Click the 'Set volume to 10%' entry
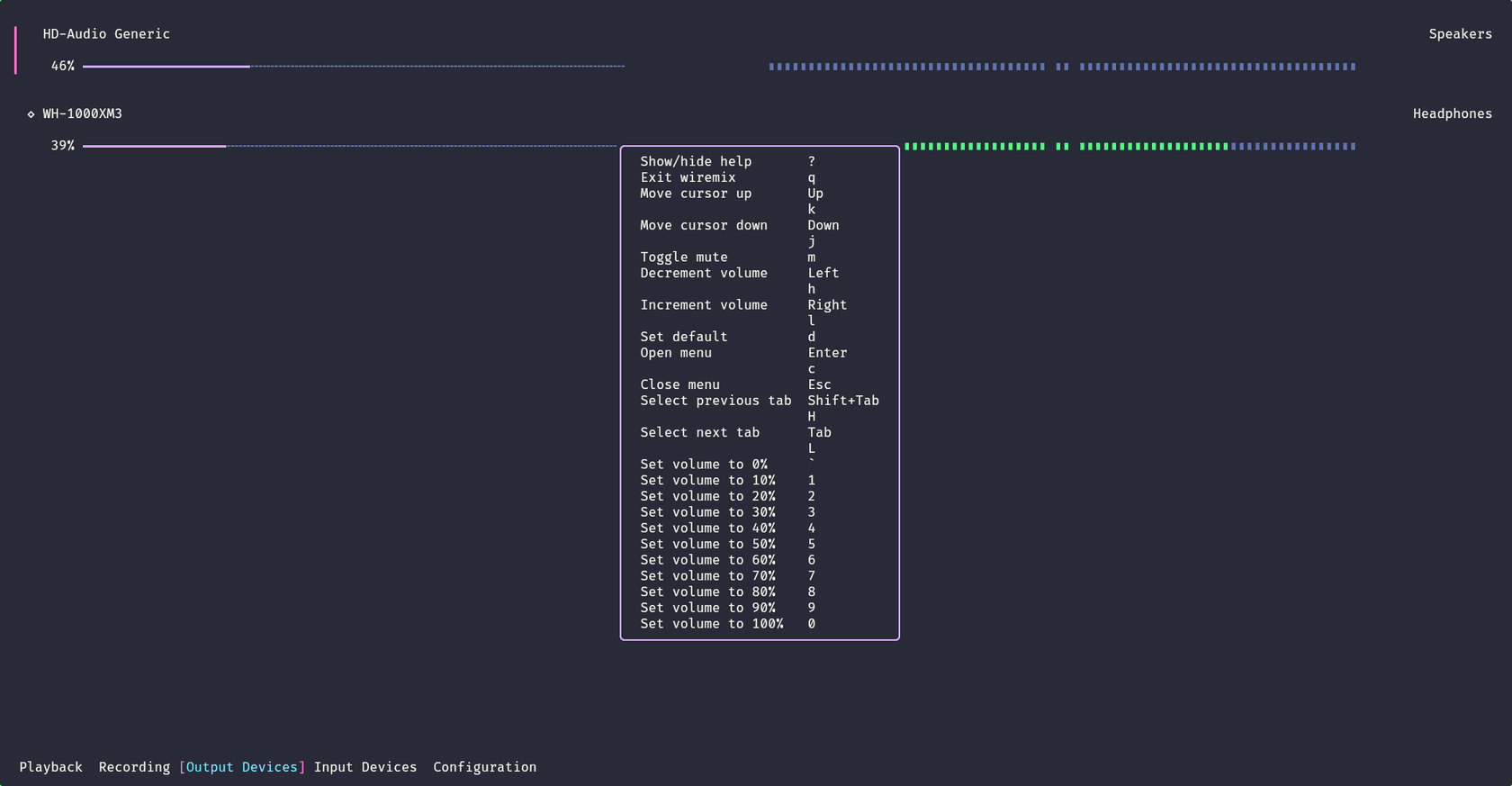The width and height of the screenshot is (1512, 786). pos(707,481)
